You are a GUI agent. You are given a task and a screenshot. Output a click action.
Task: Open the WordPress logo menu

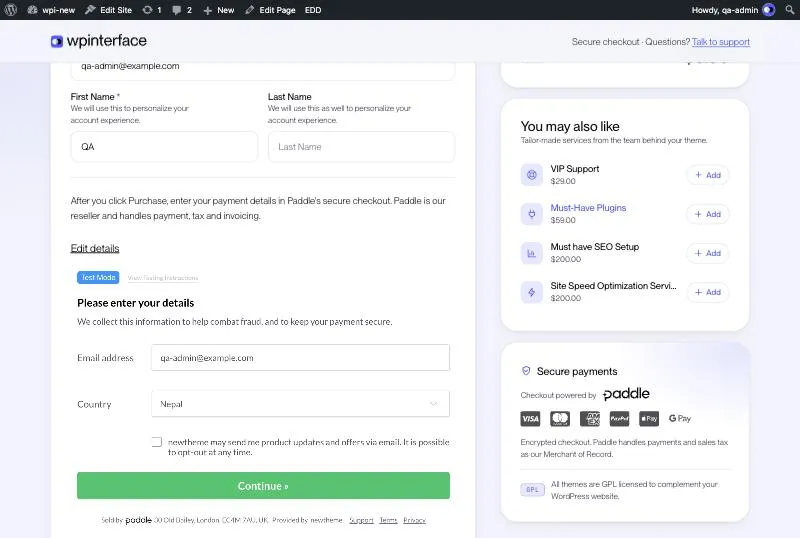(x=10, y=10)
